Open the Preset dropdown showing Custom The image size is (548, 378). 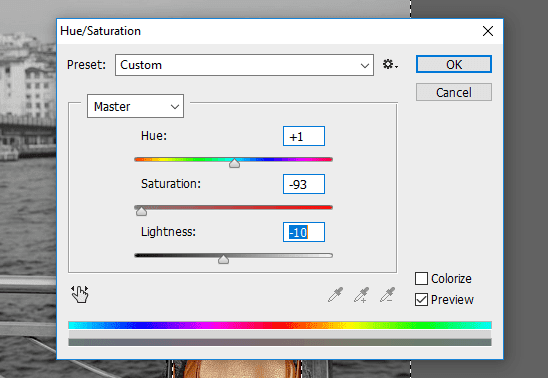pyautogui.click(x=244, y=65)
